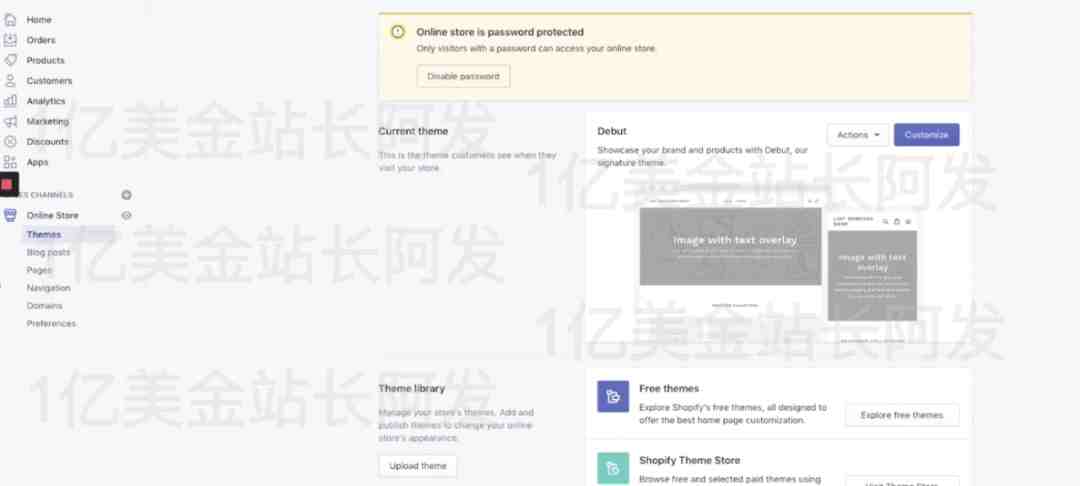Select Themes submenu item

(x=44, y=235)
